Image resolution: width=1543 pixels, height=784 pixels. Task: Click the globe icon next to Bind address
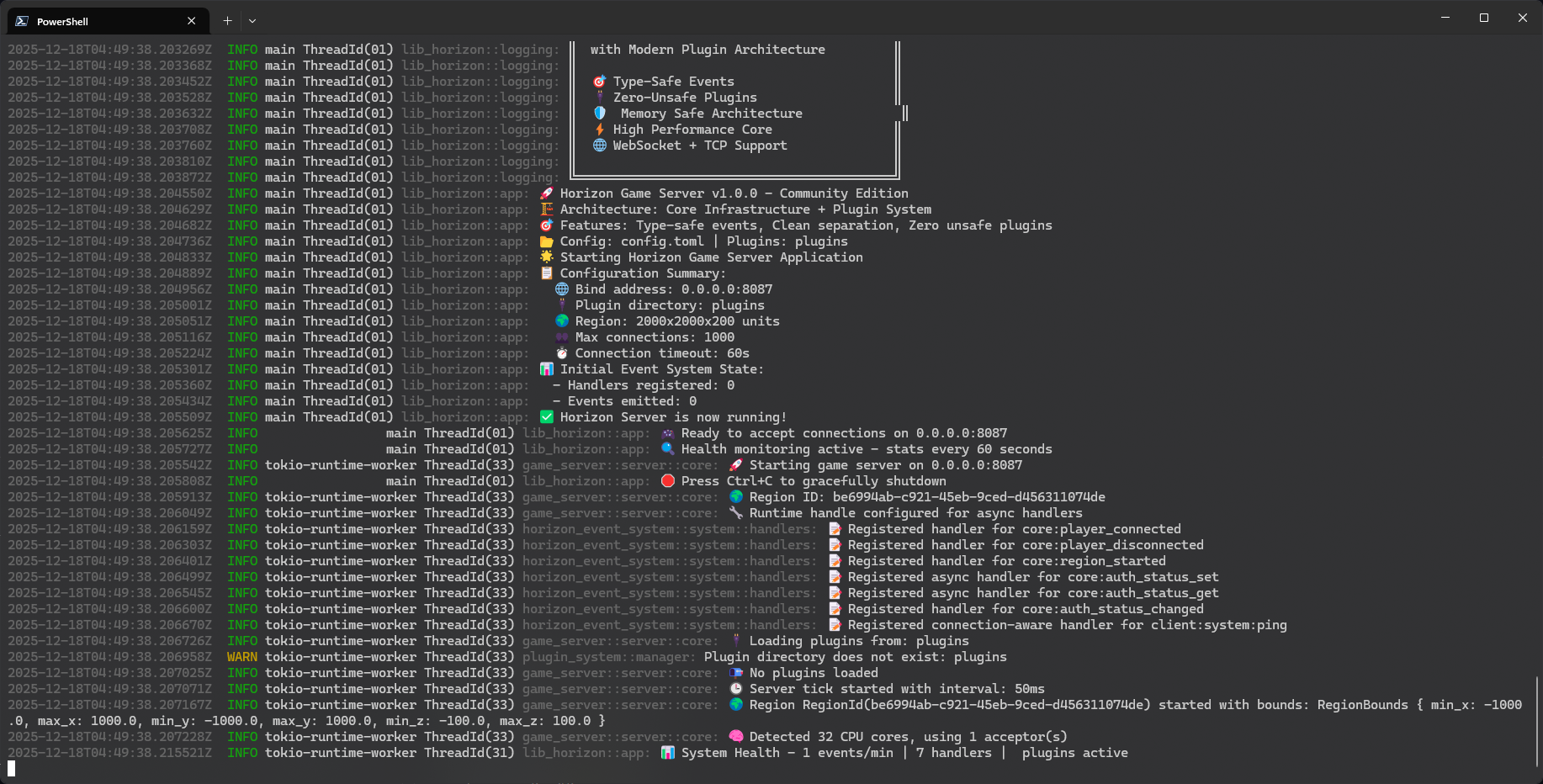coord(560,289)
